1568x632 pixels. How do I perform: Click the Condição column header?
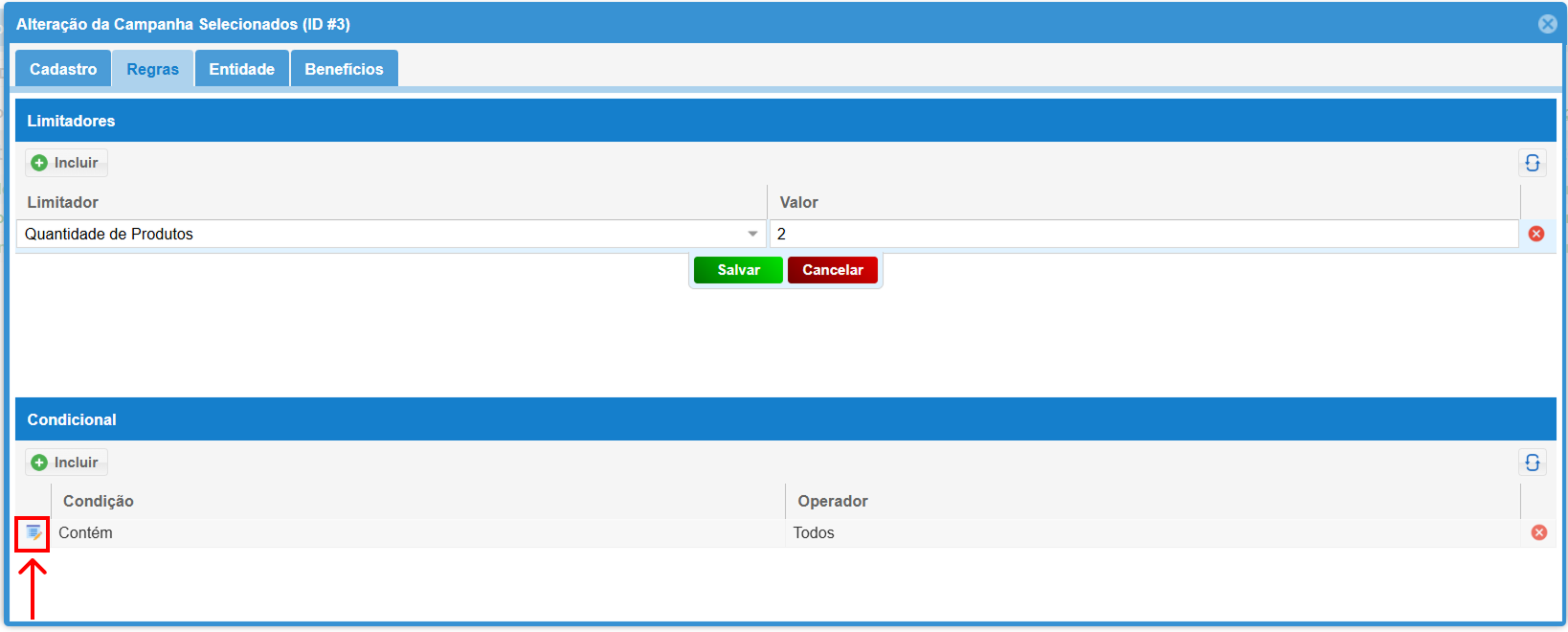(x=99, y=501)
